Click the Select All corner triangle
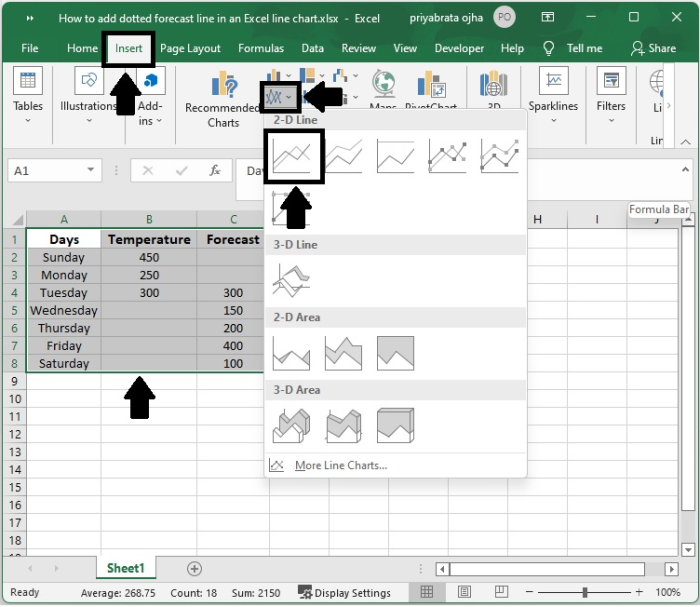Image resolution: width=700 pixels, height=607 pixels. point(17,220)
